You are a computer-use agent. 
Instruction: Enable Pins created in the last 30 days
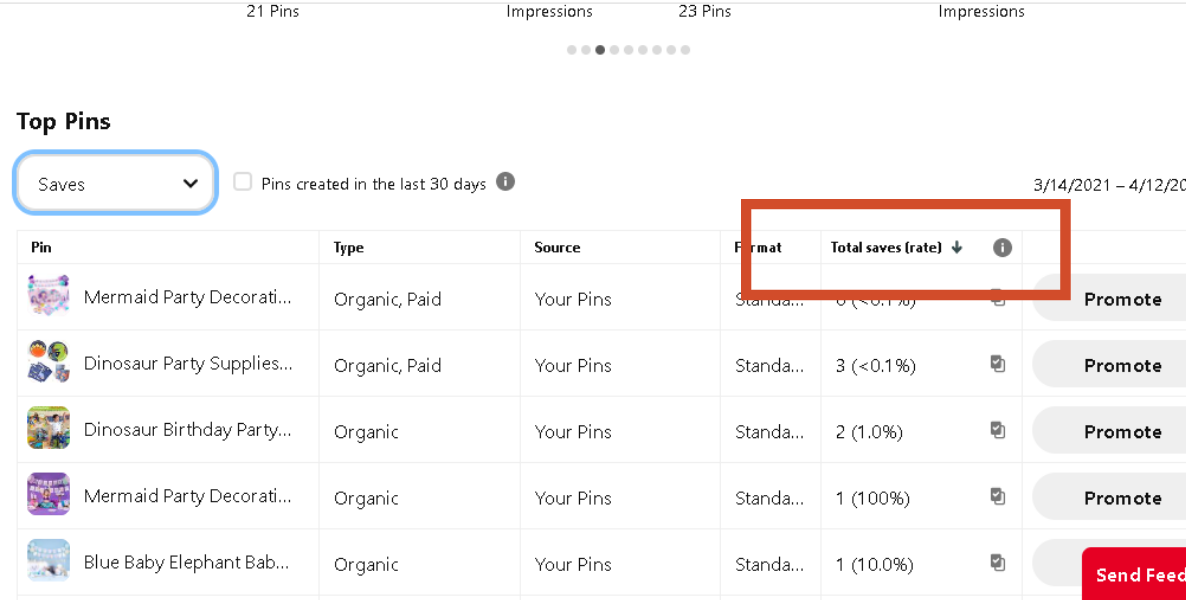coord(243,182)
